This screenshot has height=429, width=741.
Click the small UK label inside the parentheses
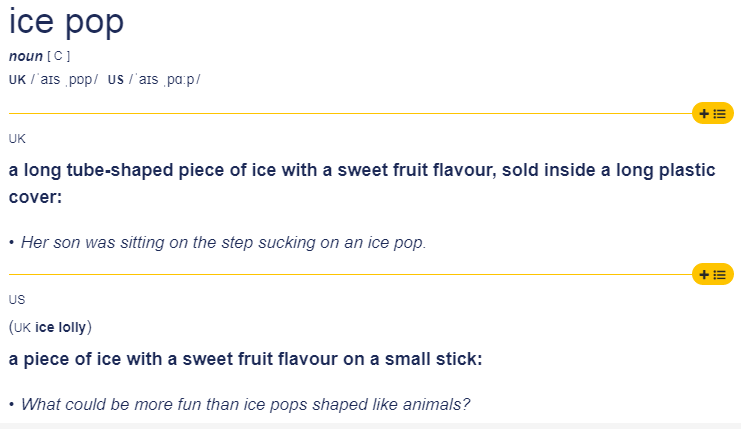(22, 327)
